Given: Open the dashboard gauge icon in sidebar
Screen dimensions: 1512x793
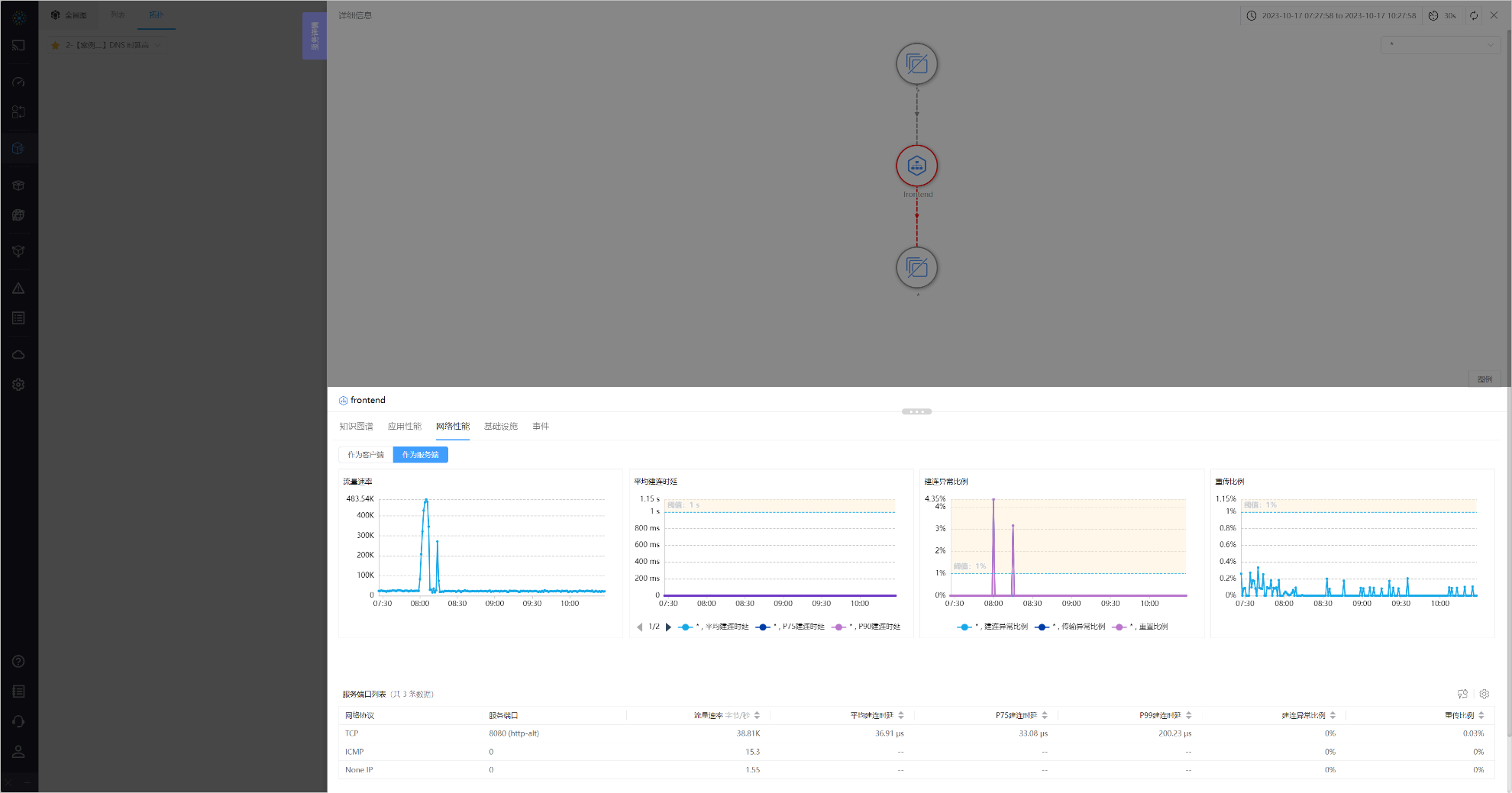Looking at the screenshot, I should [18, 82].
